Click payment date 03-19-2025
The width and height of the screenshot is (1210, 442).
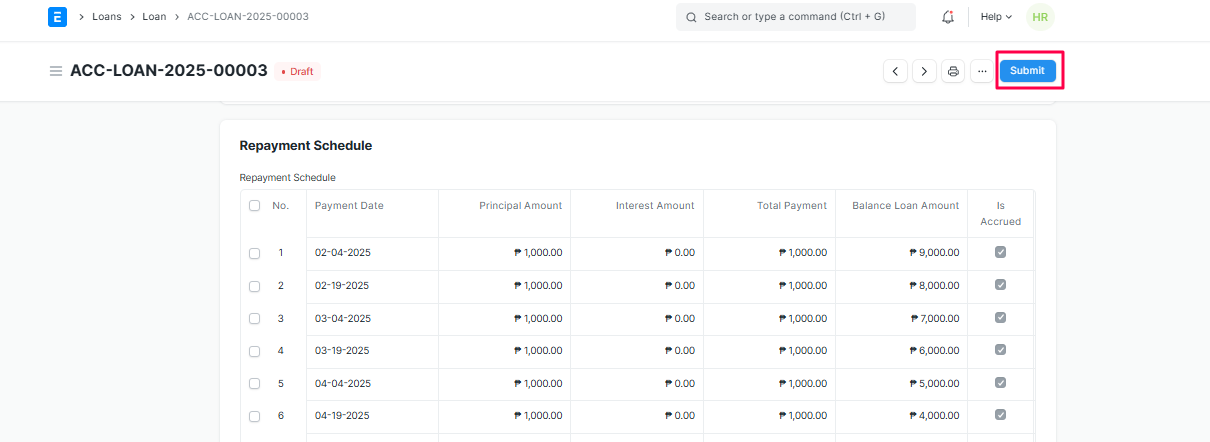[x=342, y=351]
